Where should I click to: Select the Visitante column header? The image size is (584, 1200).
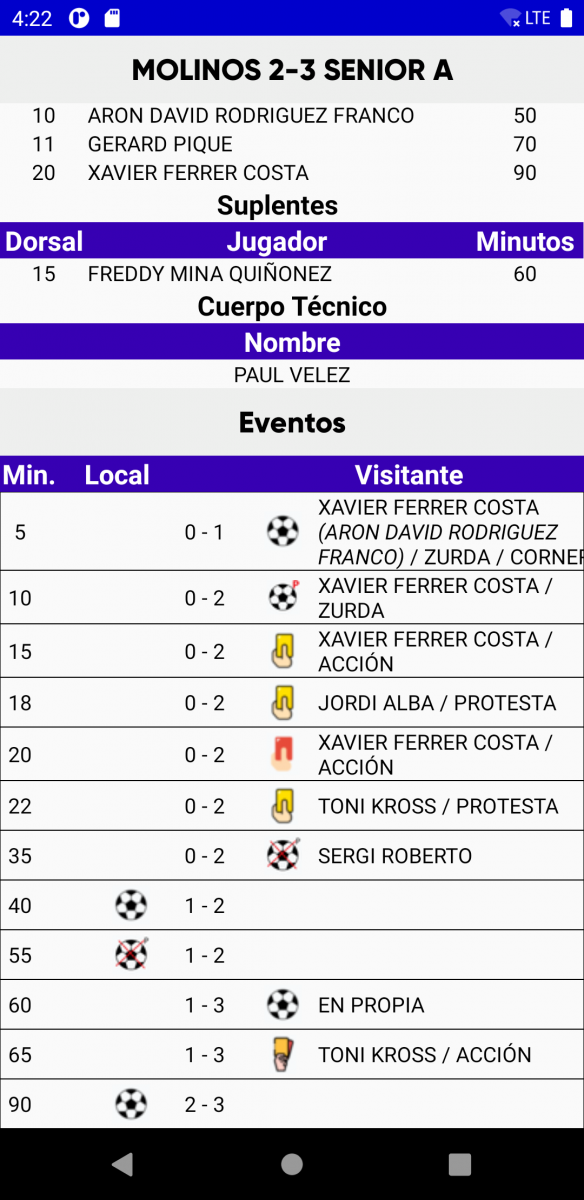tap(409, 474)
